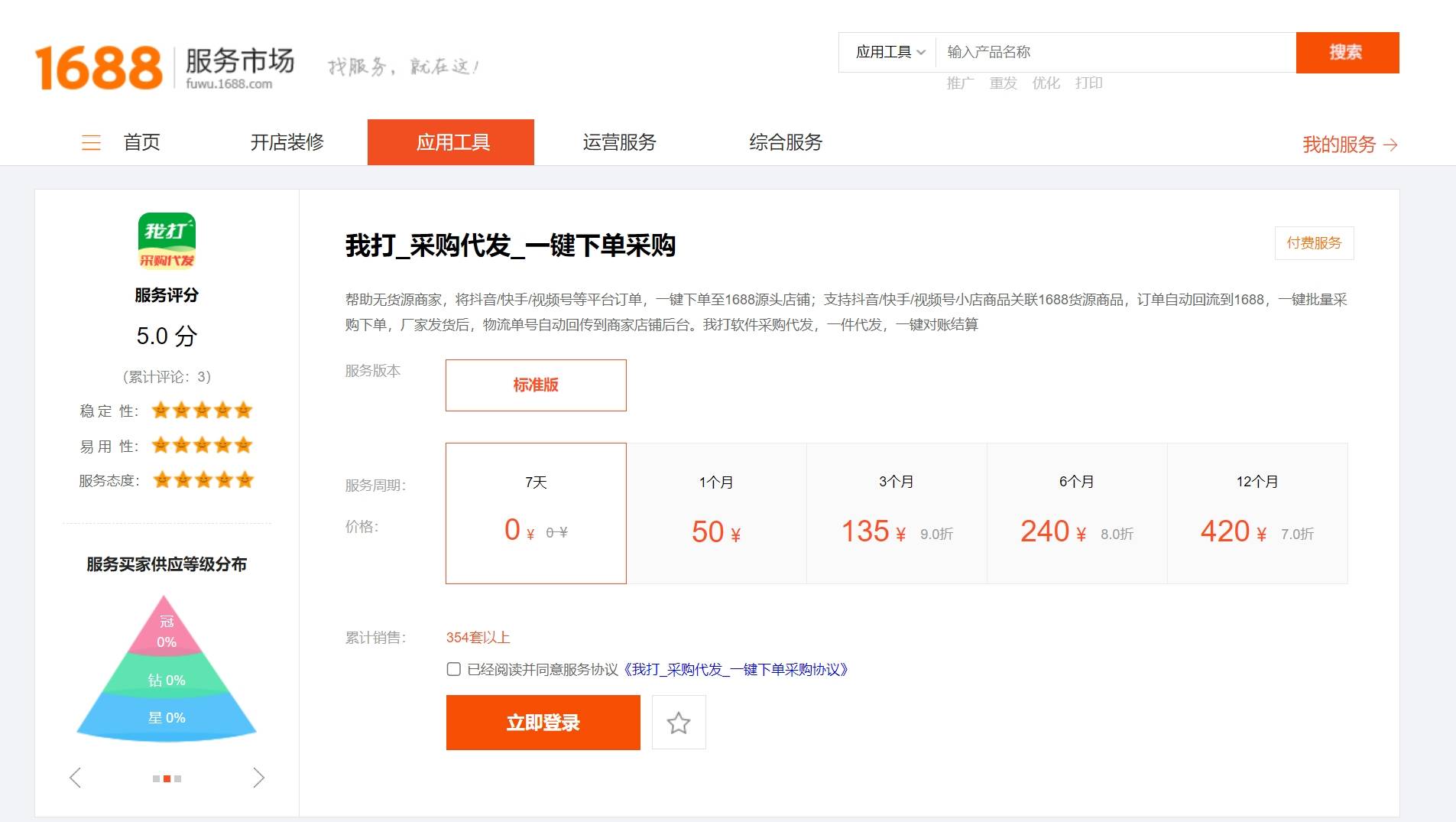Click the pink 冠 0% pyramid segment
1456x822 pixels.
click(x=167, y=632)
